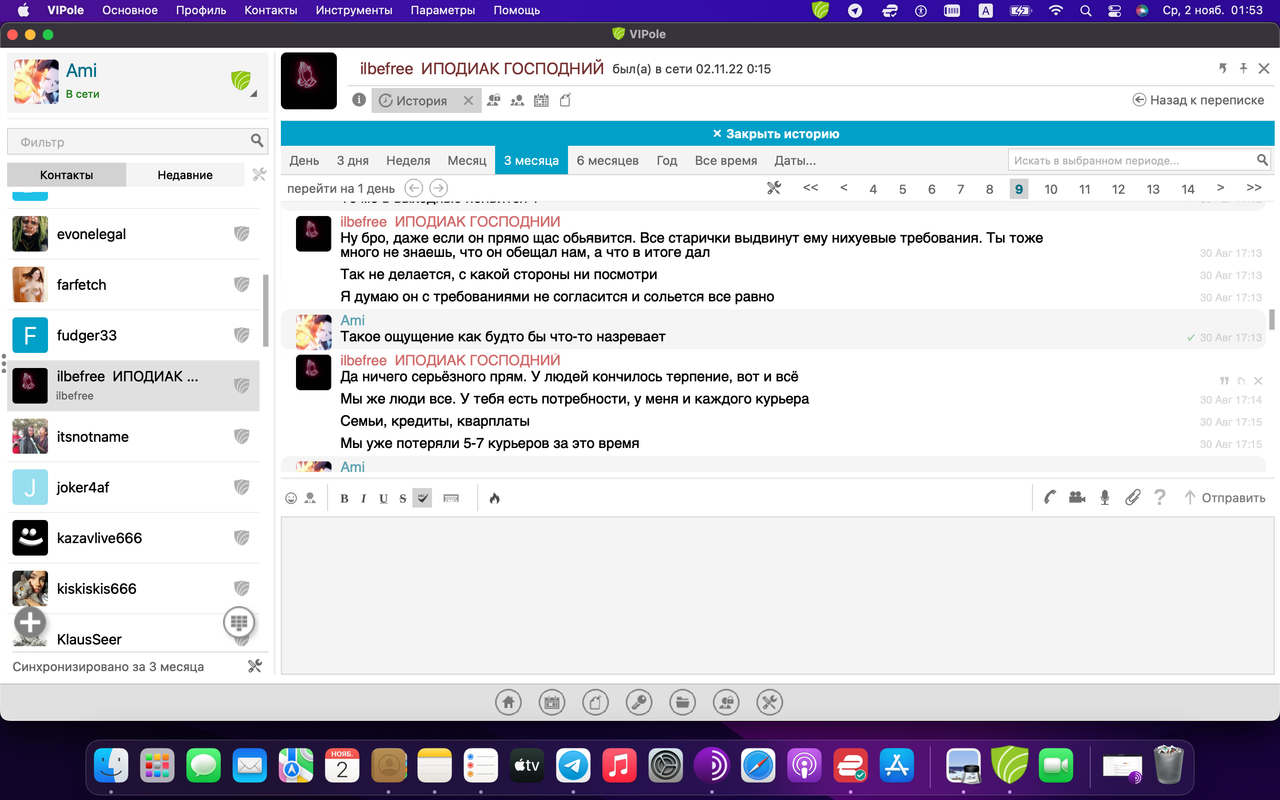Open the emoji picker
The image size is (1280, 800).
point(291,498)
